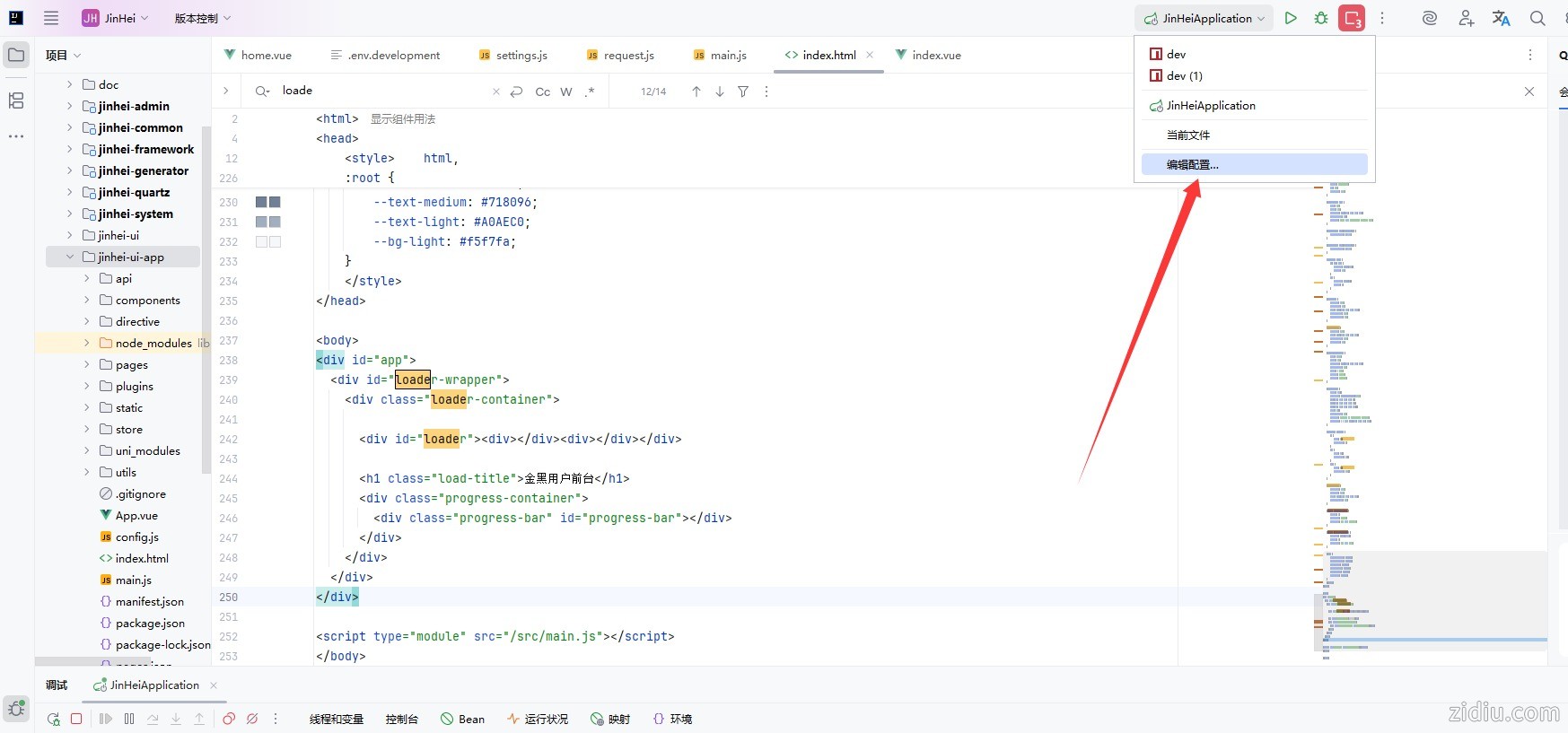Image resolution: width=1568 pixels, height=733 pixels.
Task: Open the 控制台 debug tab
Action: coord(402,719)
